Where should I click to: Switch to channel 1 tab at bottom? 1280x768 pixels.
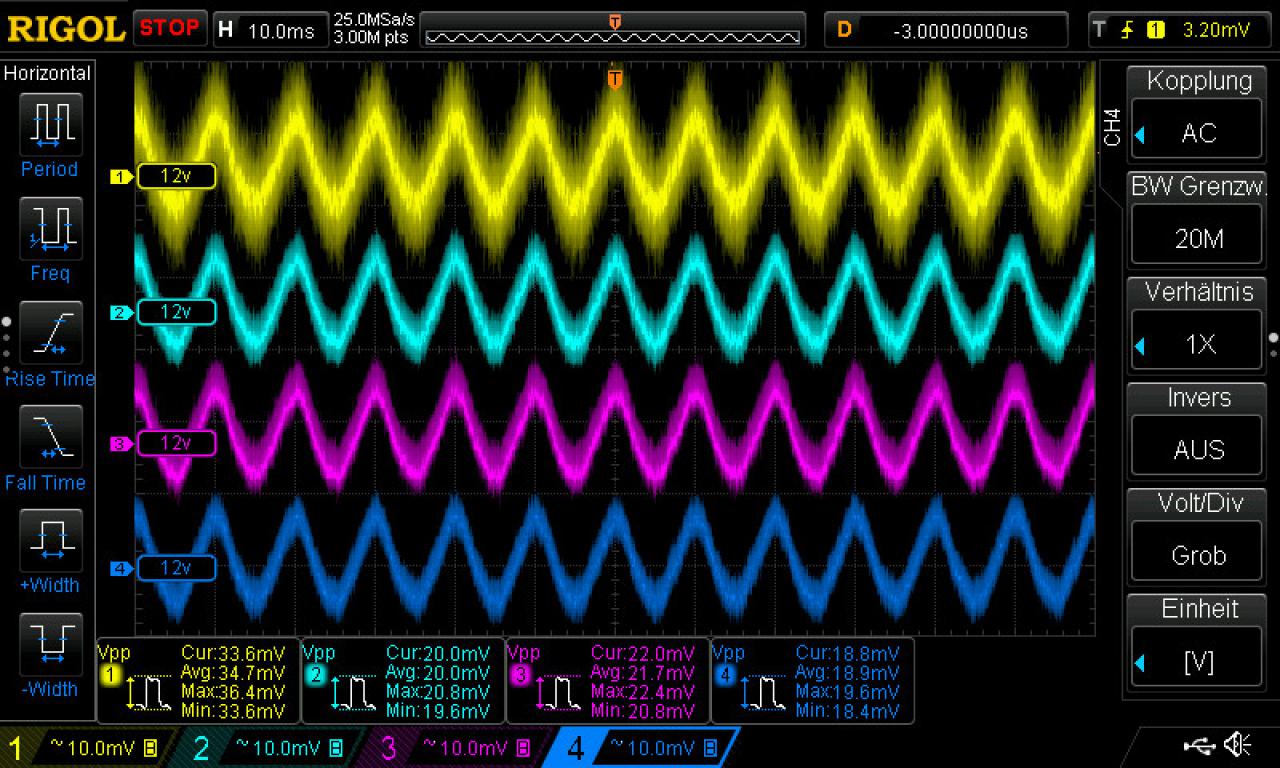pos(85,748)
